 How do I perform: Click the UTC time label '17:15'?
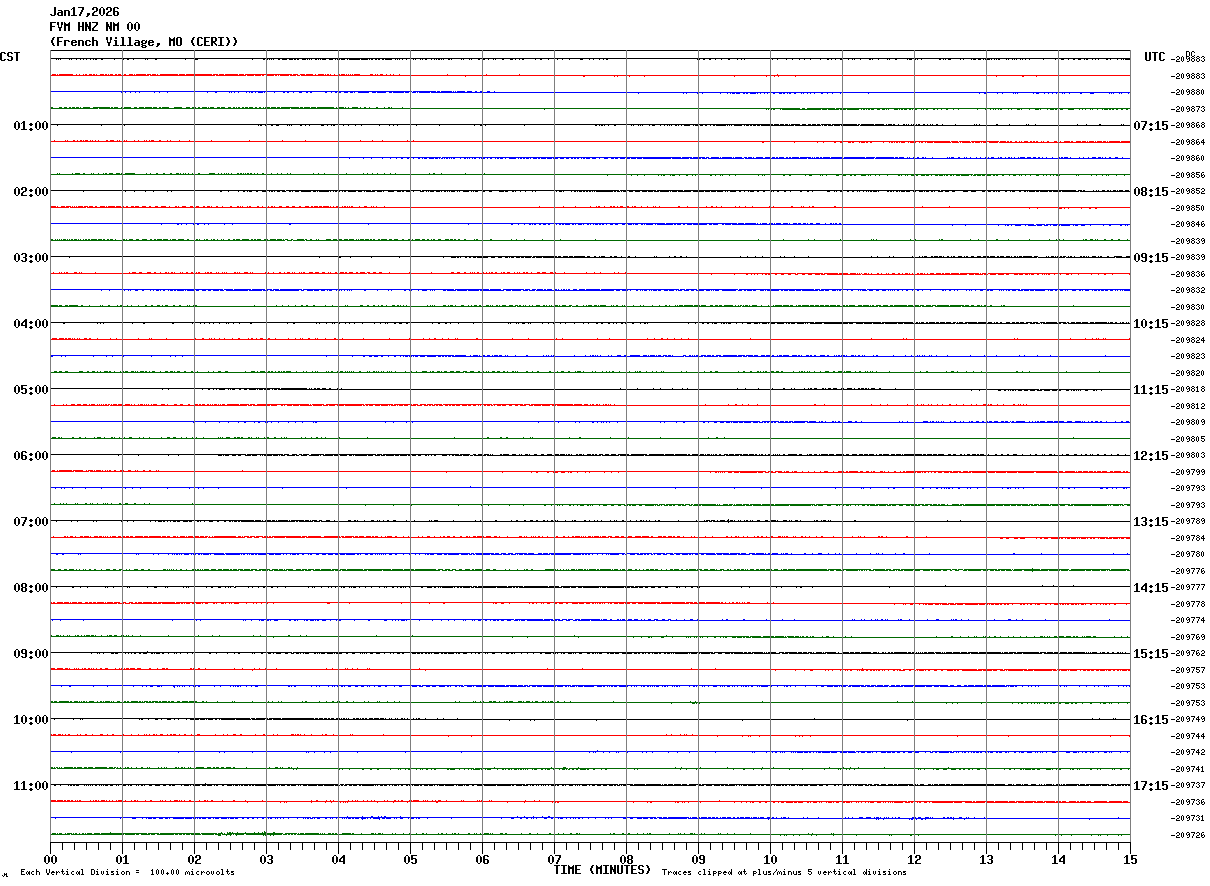(1151, 785)
